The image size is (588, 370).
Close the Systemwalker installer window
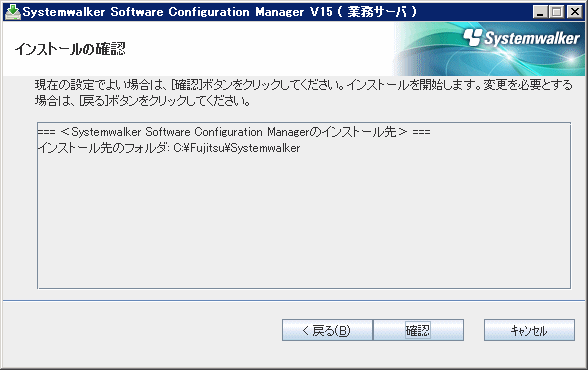(x=574, y=12)
